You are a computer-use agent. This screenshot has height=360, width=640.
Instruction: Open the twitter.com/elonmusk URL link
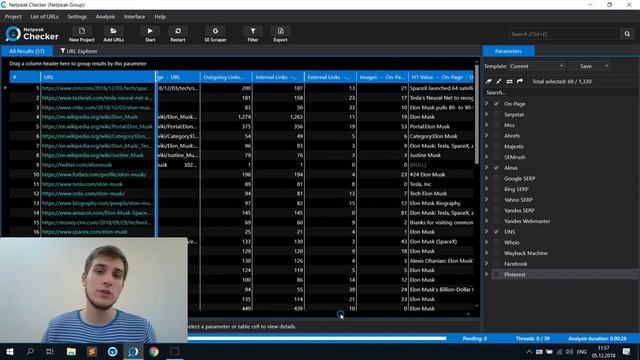coord(77,165)
